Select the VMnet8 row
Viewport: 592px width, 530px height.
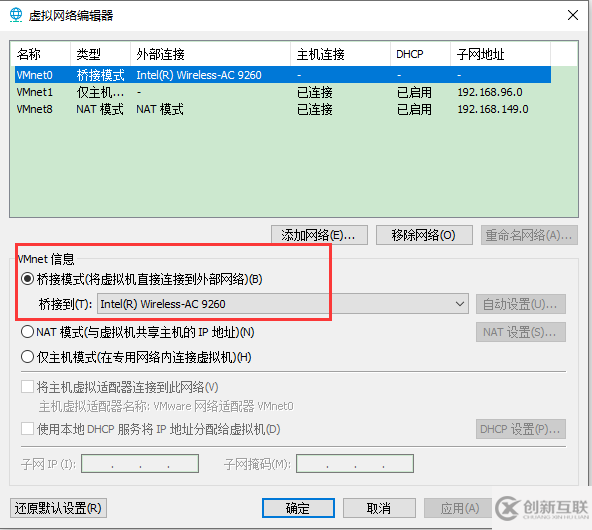(283, 109)
